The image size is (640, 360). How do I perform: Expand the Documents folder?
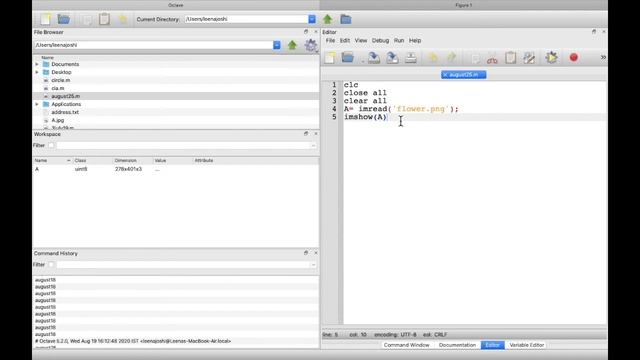point(37,64)
